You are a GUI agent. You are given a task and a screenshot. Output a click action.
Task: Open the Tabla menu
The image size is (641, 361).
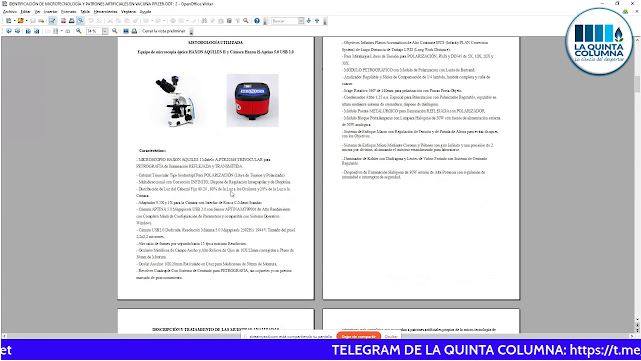click(85, 12)
